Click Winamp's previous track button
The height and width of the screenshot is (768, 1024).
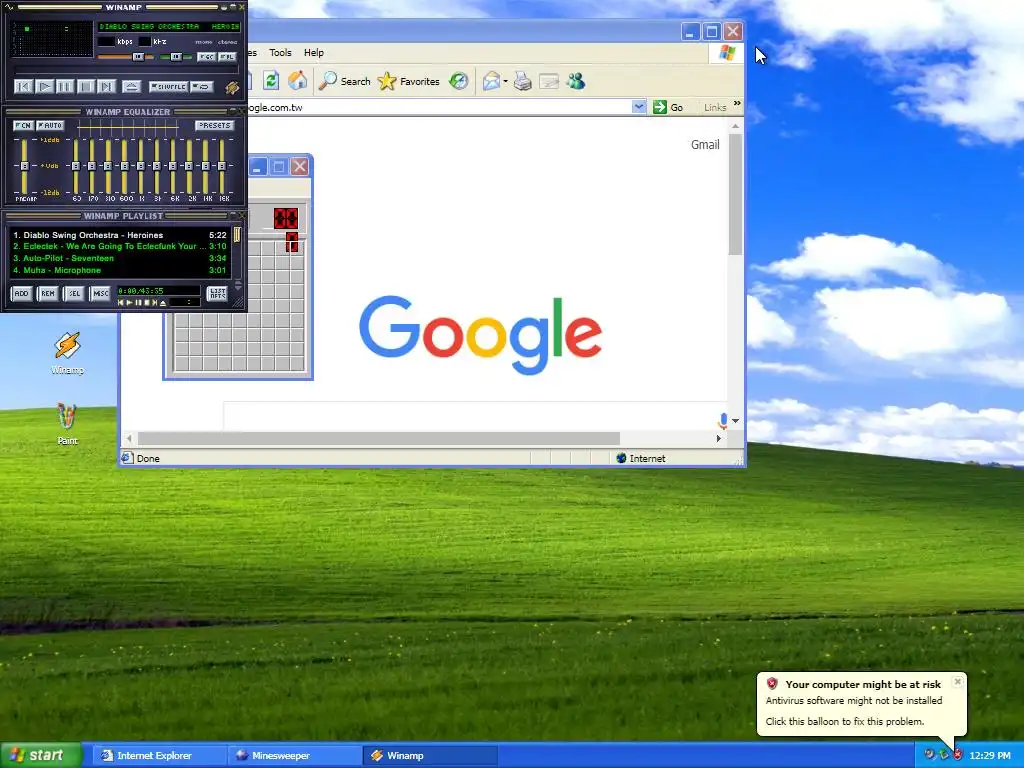tap(24, 86)
